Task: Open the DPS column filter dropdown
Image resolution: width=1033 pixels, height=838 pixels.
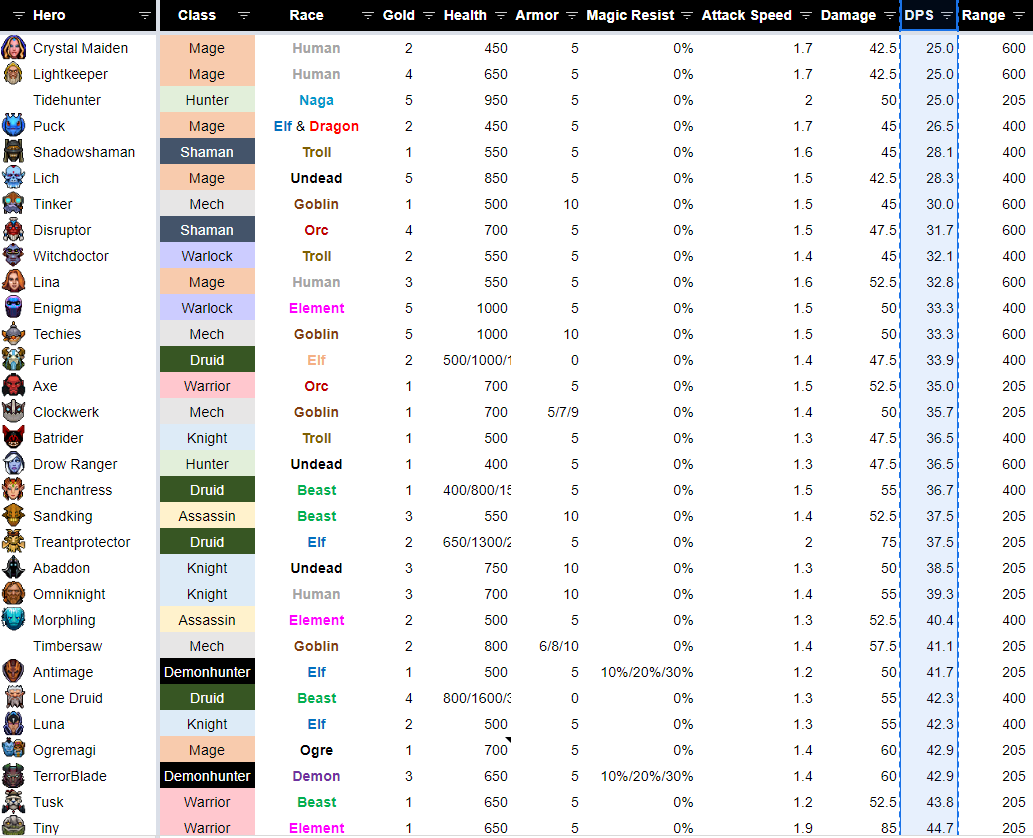Action: tap(947, 15)
